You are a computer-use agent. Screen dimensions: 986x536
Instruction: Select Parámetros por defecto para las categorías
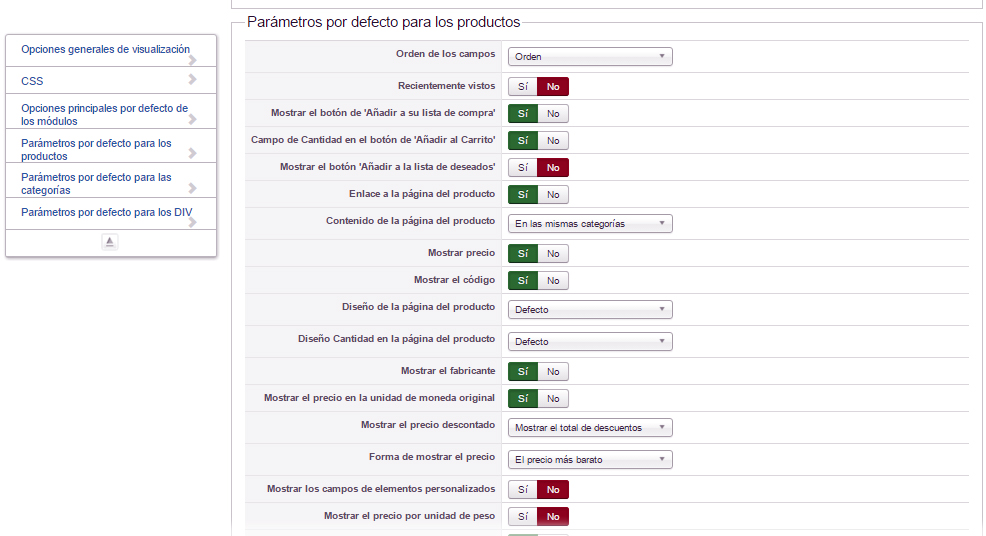click(x=96, y=184)
